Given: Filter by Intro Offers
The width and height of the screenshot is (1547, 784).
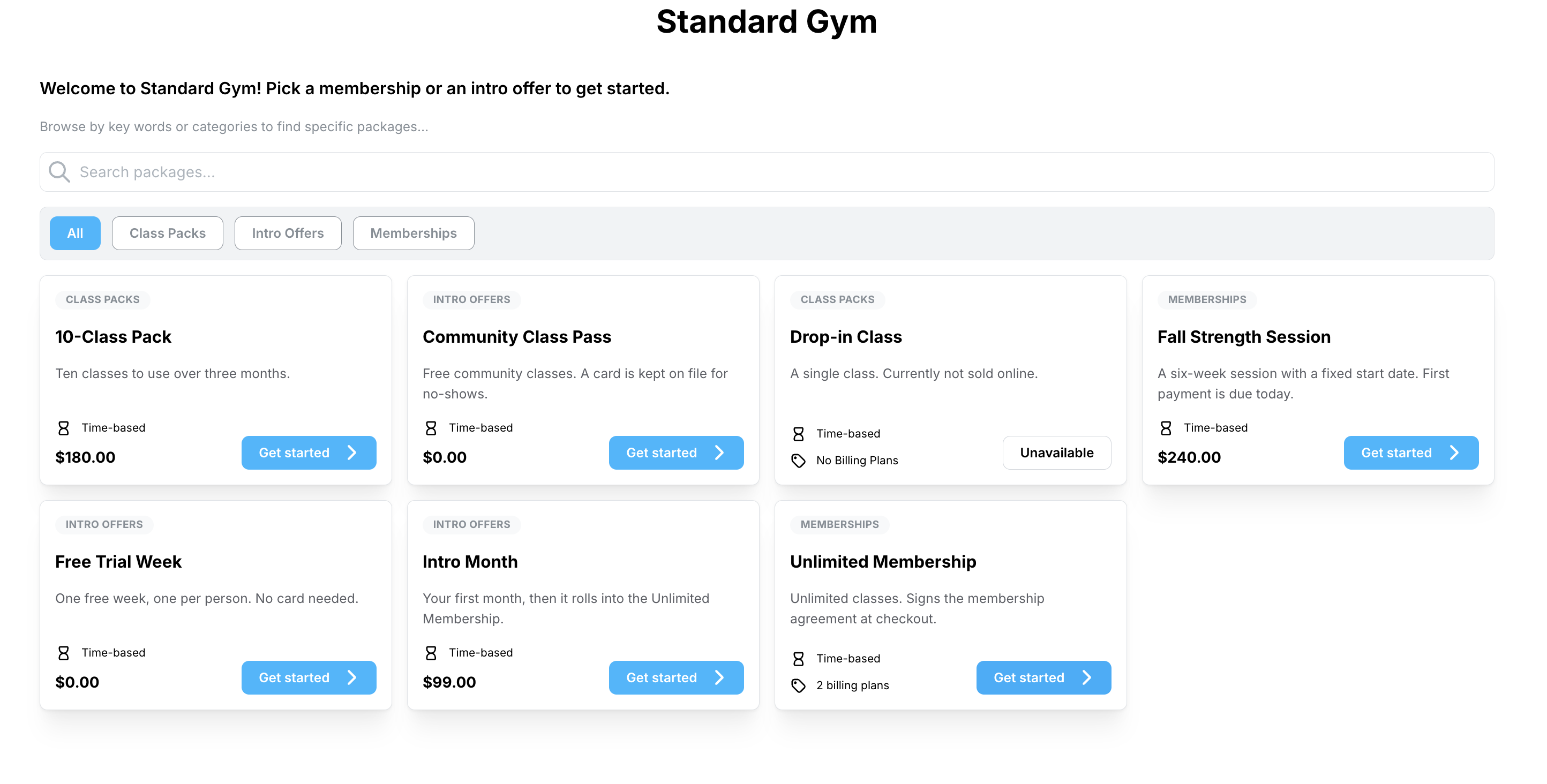Looking at the screenshot, I should click(288, 233).
